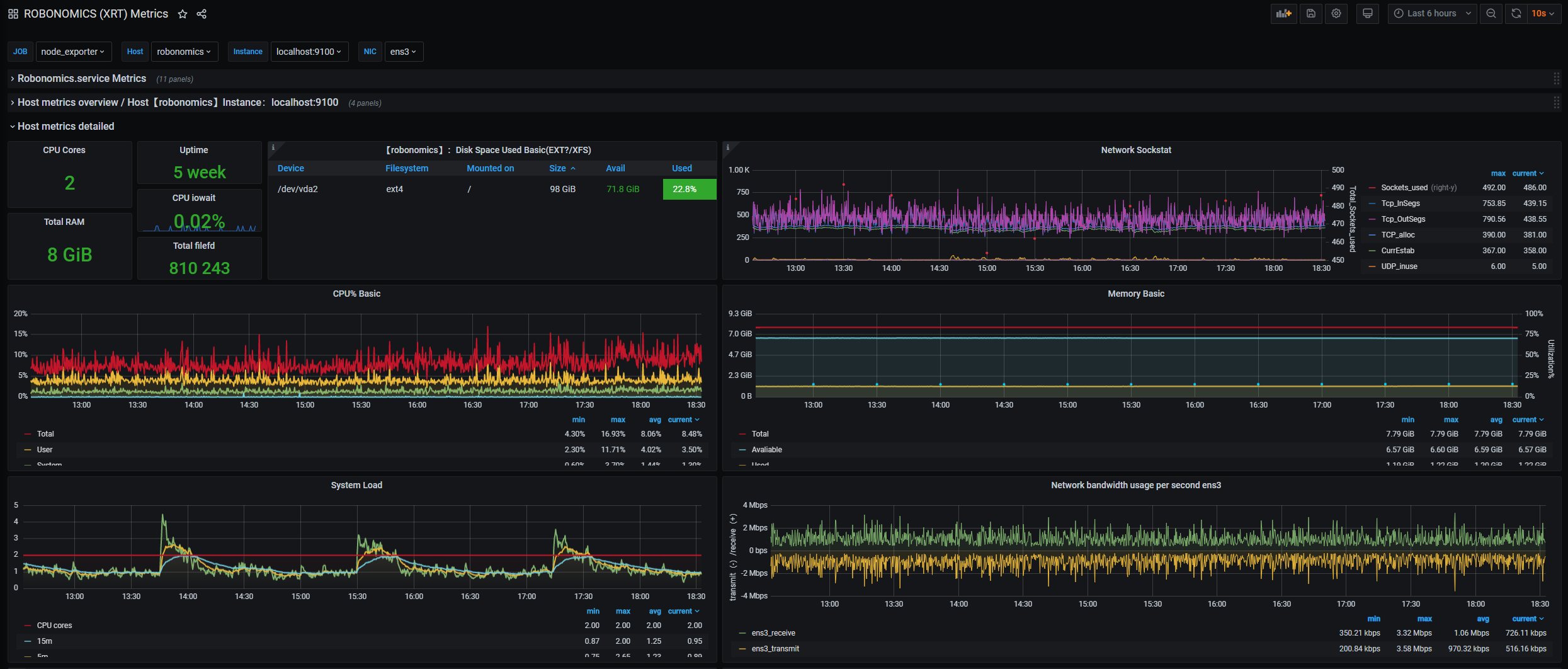
Task: Cycle view mode with the monitor icon
Action: (1367, 14)
